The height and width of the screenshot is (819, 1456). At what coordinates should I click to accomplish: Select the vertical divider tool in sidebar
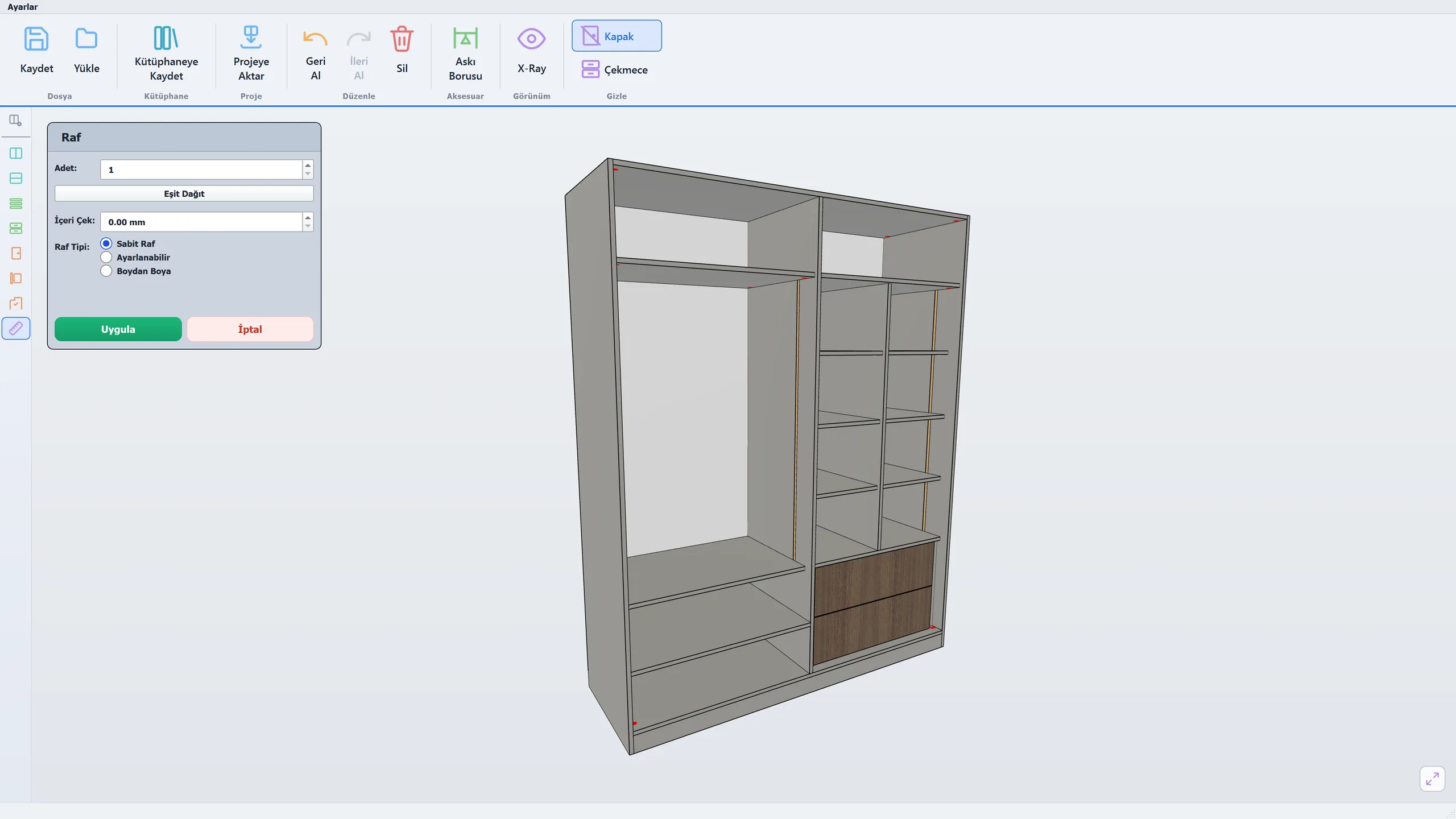click(16, 154)
